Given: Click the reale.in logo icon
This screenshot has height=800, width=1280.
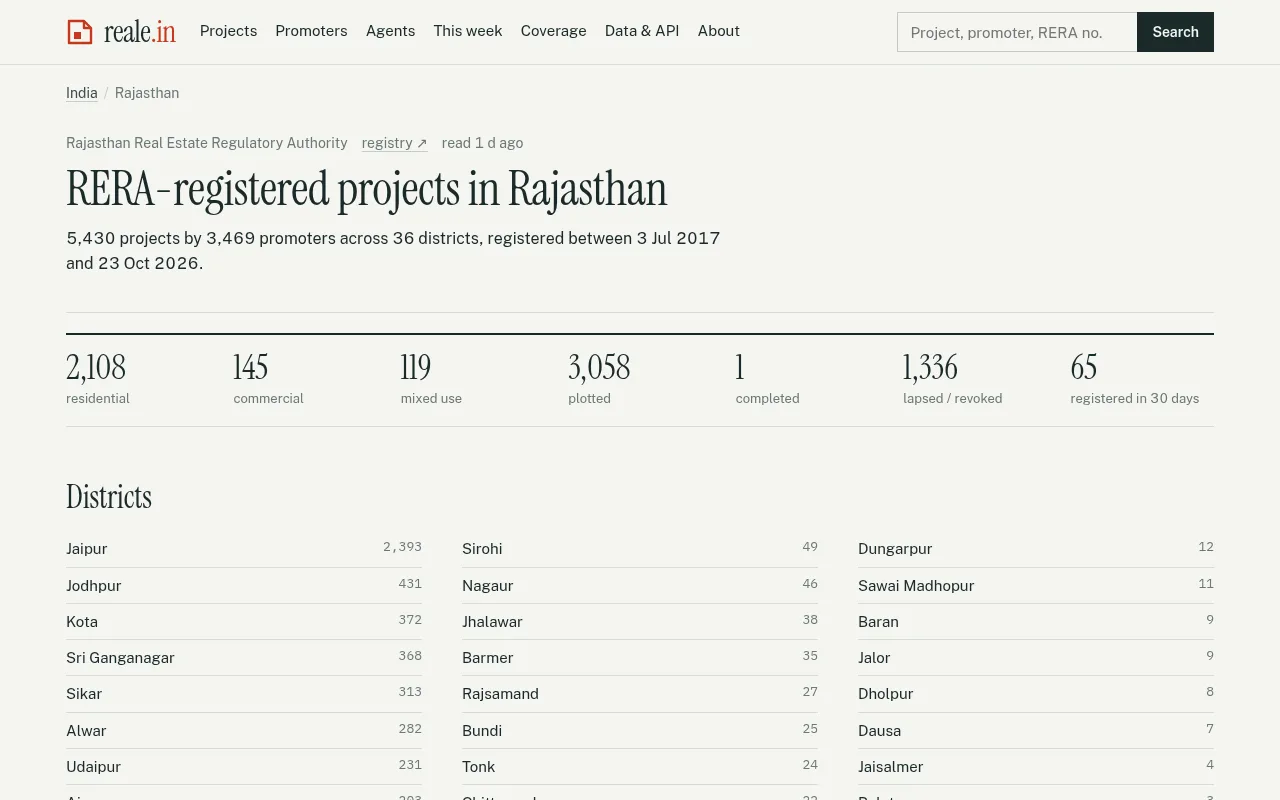Looking at the screenshot, I should pyautogui.click(x=80, y=32).
